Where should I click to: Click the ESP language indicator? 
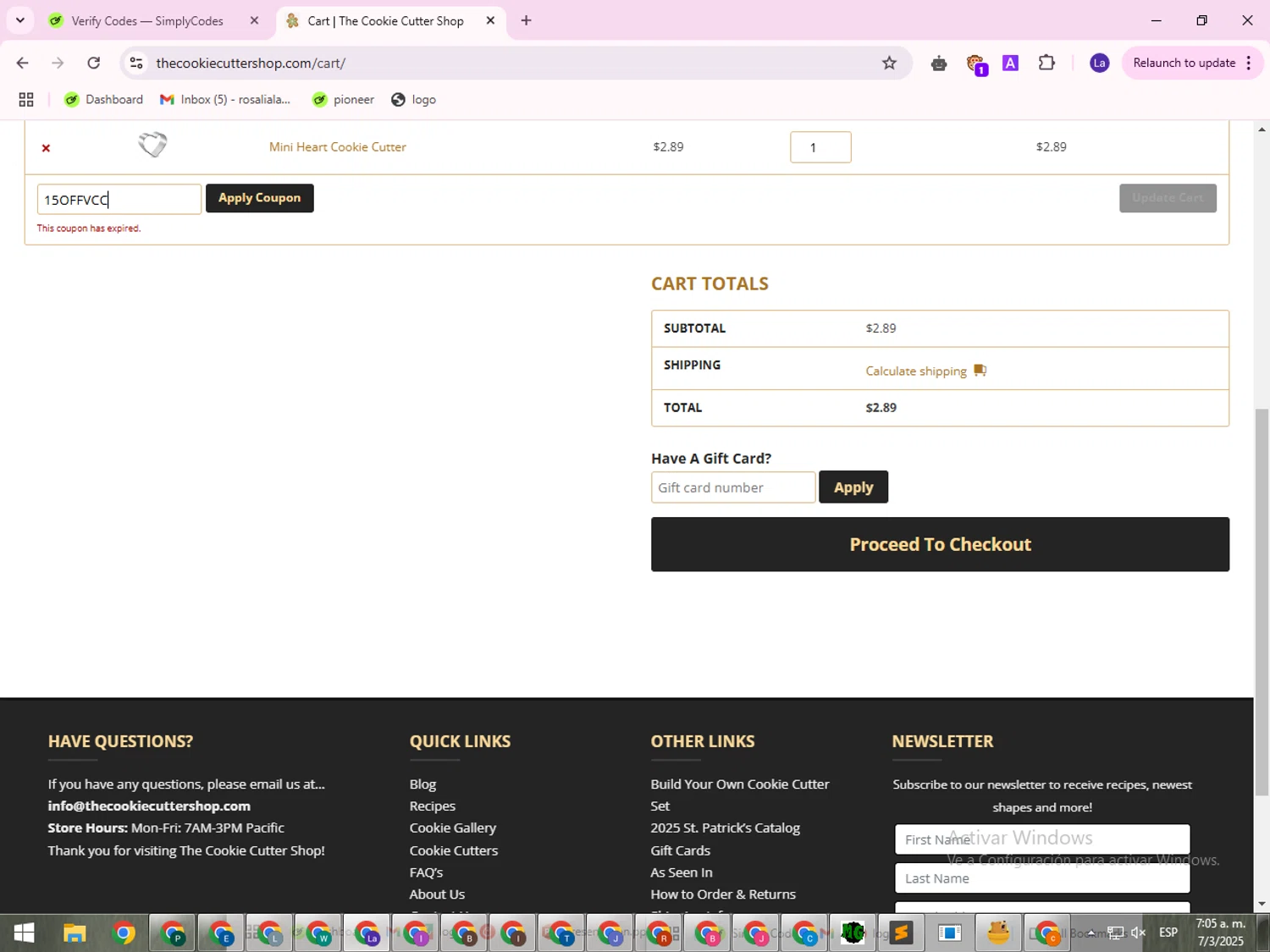pos(1168,933)
